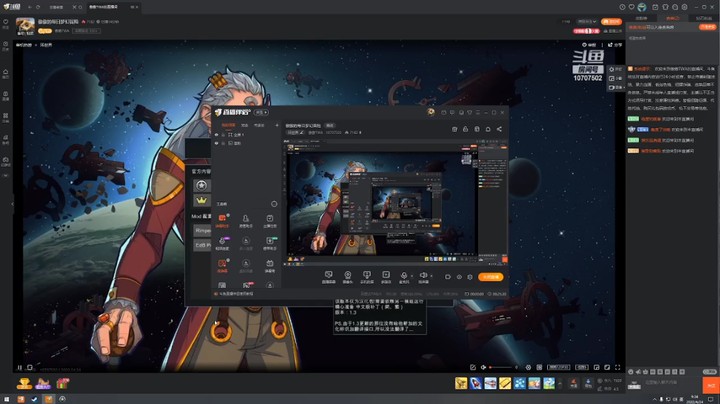This screenshot has height=404, width=720.
Task: Select first scene tab in the companion
Action: [x=228, y=125]
